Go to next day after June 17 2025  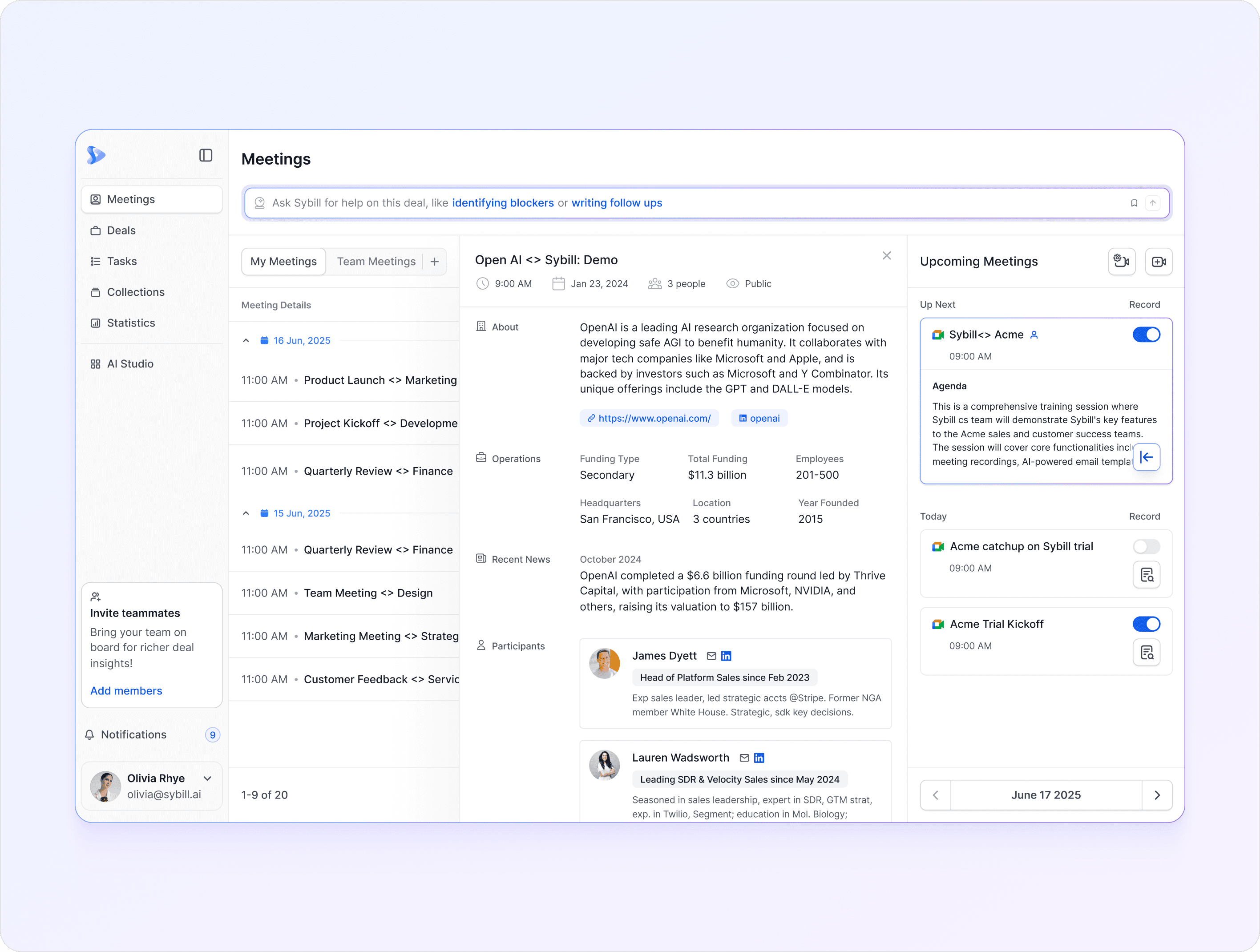point(1157,795)
